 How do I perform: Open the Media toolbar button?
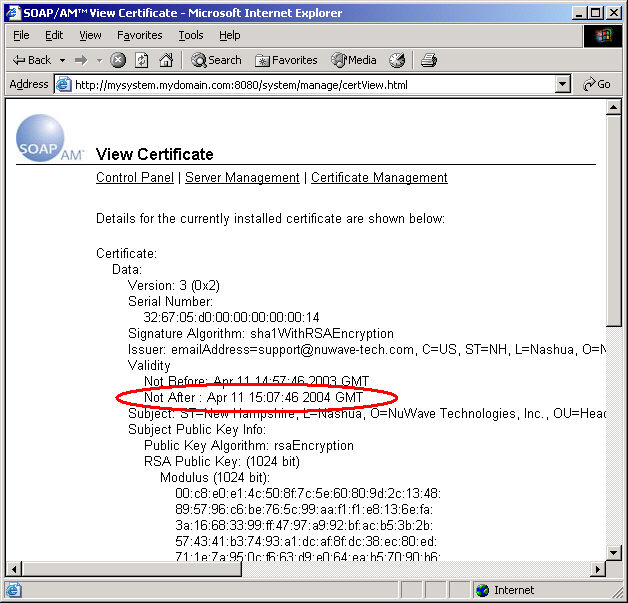click(354, 60)
